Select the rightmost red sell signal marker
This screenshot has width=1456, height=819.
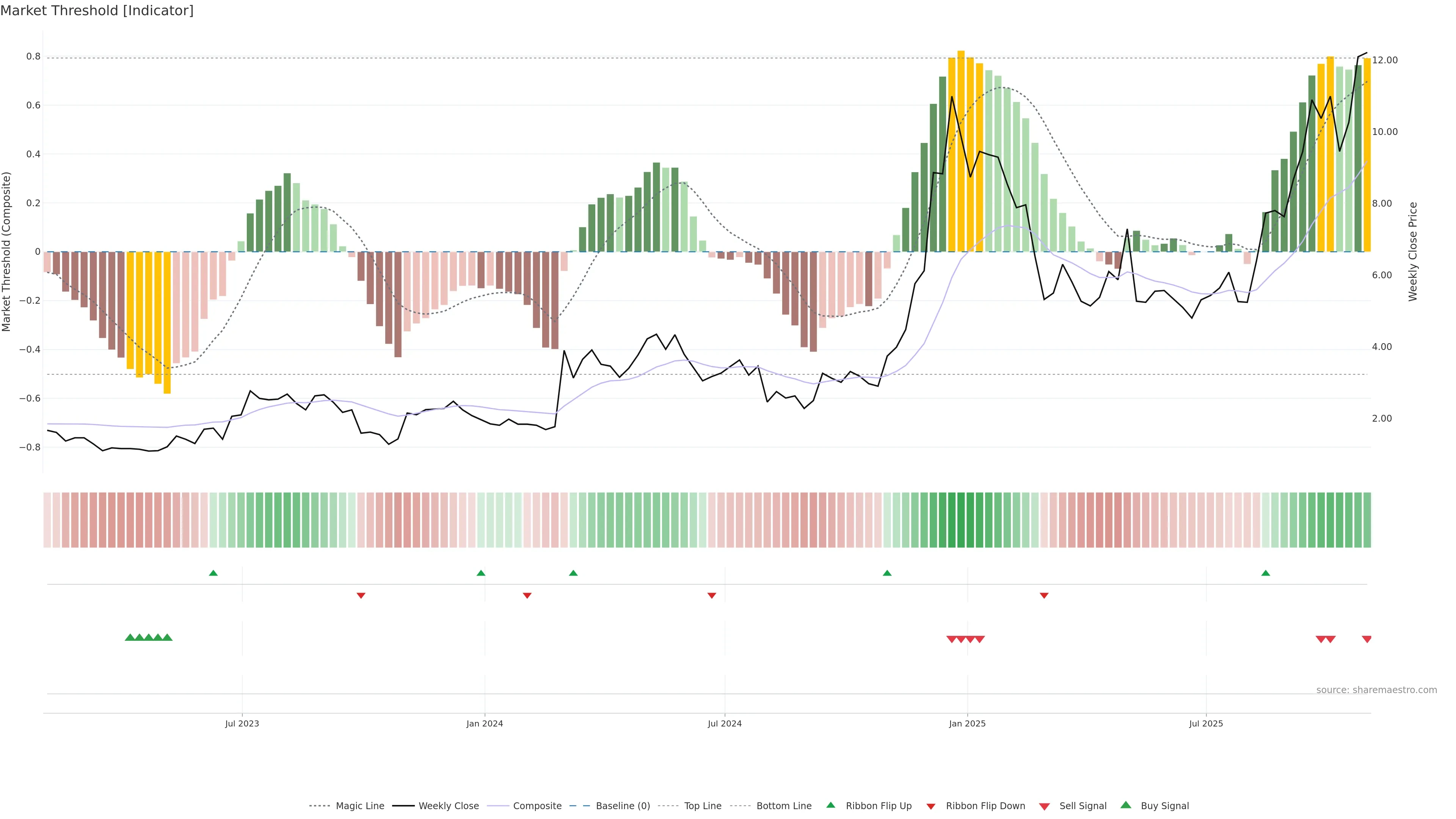1367,639
